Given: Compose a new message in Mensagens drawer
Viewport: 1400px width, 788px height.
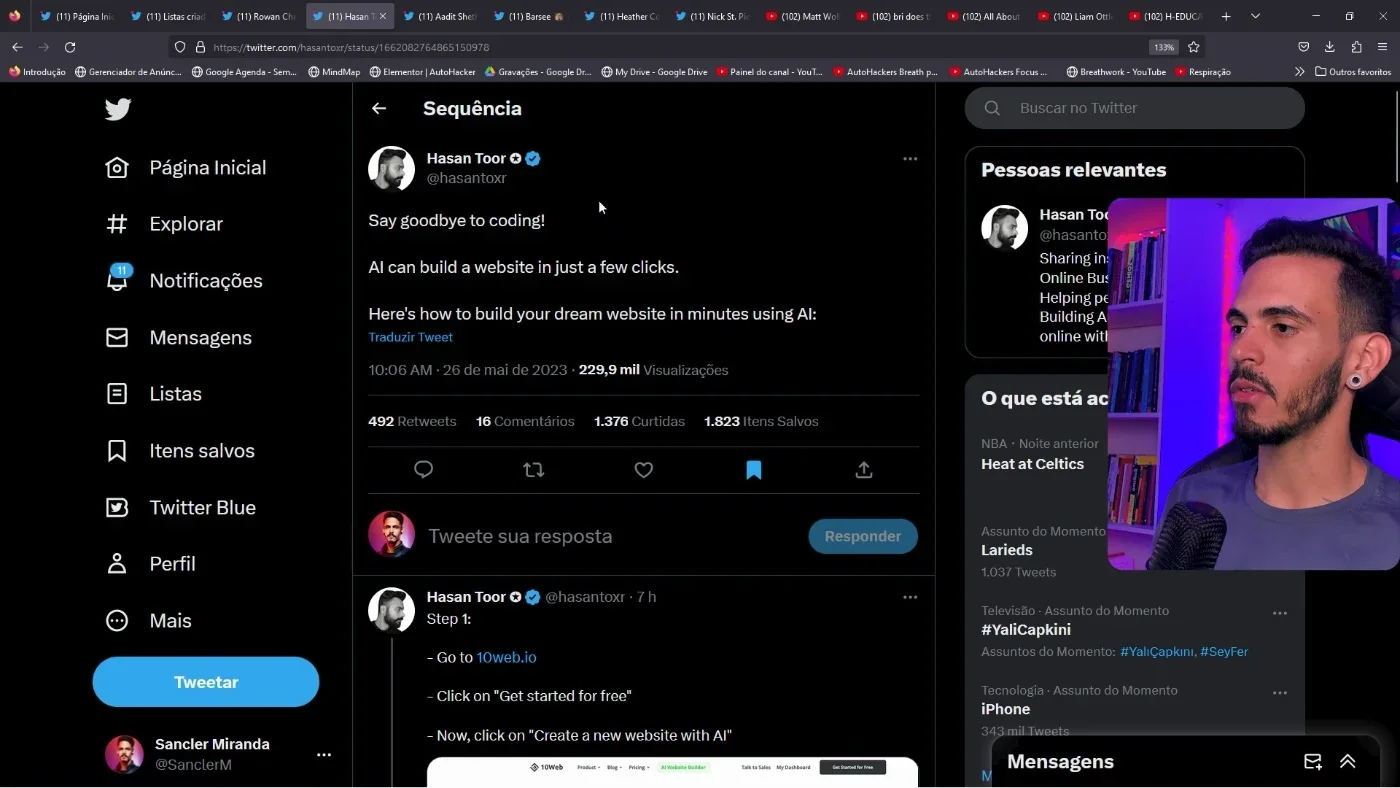Looking at the screenshot, I should point(1313,762).
